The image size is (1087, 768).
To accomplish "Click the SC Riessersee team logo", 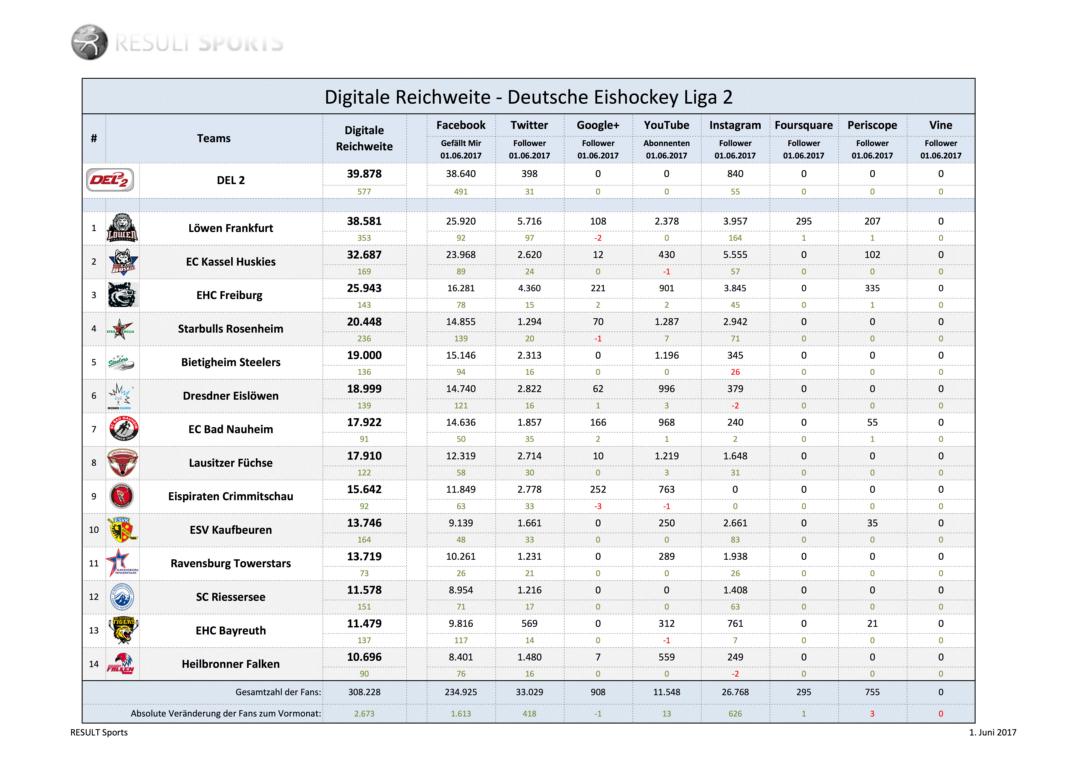I will pyautogui.click(x=122, y=597).
